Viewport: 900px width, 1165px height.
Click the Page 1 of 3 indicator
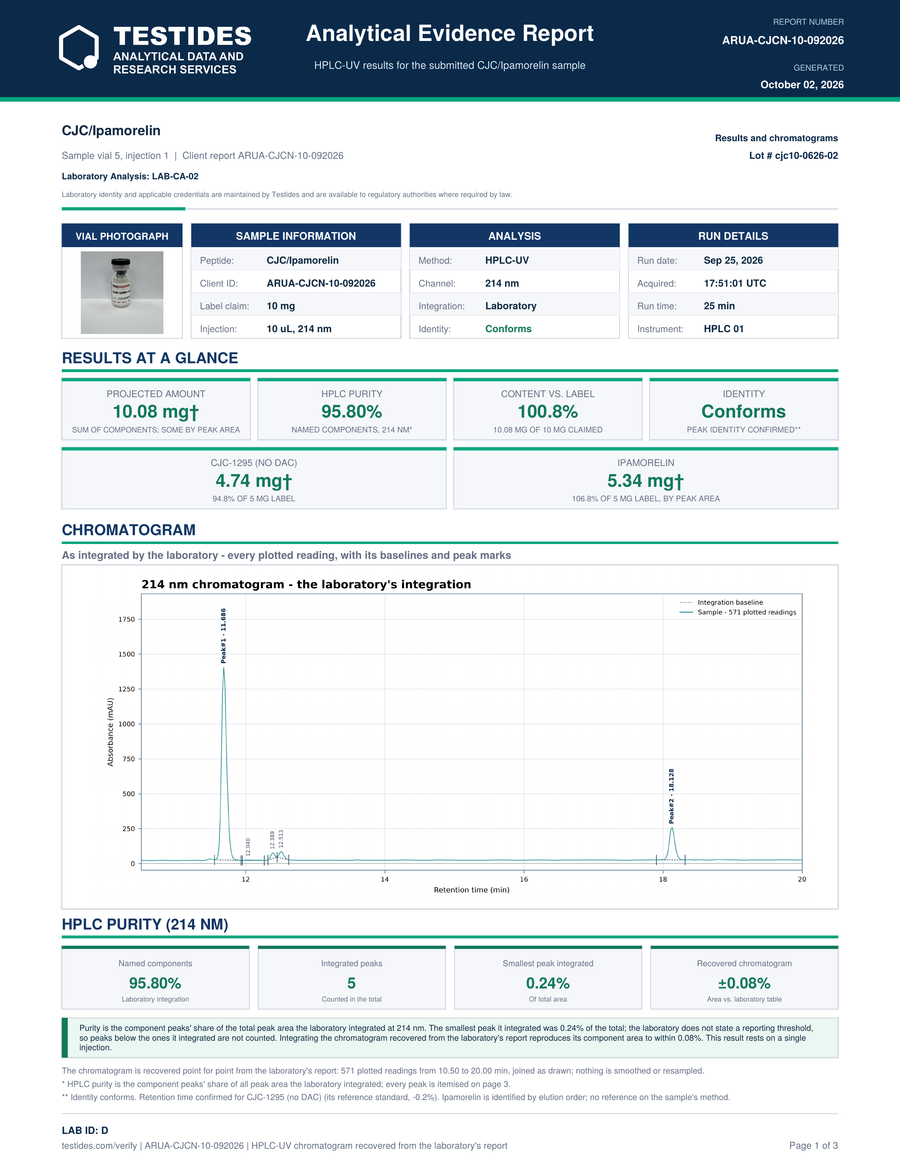tap(813, 1146)
